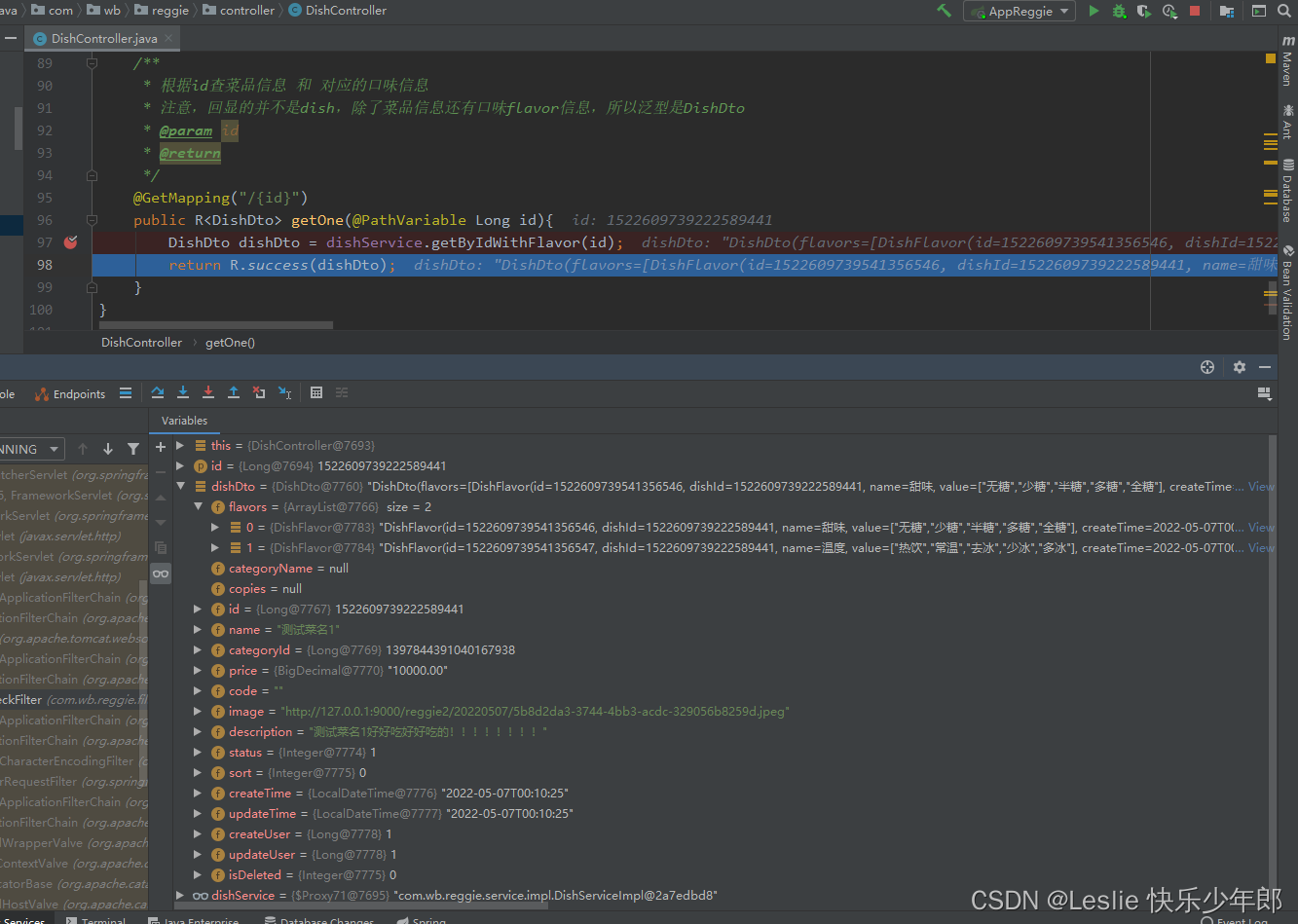Viewport: 1298px width, 924px height.
Task: Add a new watch with the plus icon
Action: point(161,447)
